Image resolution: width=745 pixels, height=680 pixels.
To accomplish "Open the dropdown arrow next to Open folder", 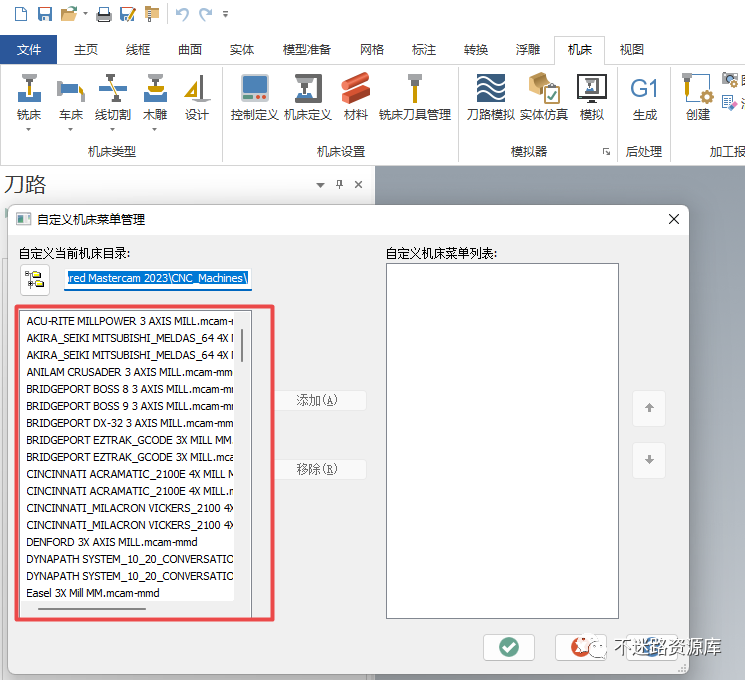I will 86,14.
